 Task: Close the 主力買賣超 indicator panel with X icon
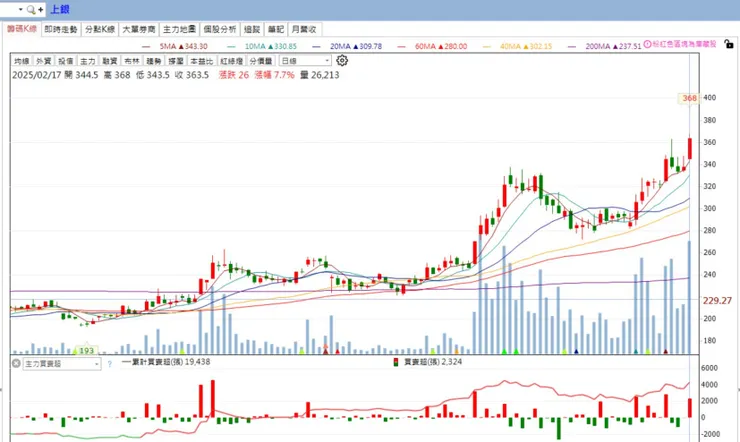point(16,364)
